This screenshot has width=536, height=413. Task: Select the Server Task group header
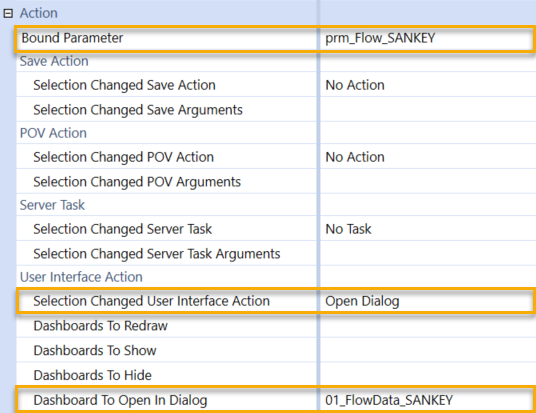[52, 205]
